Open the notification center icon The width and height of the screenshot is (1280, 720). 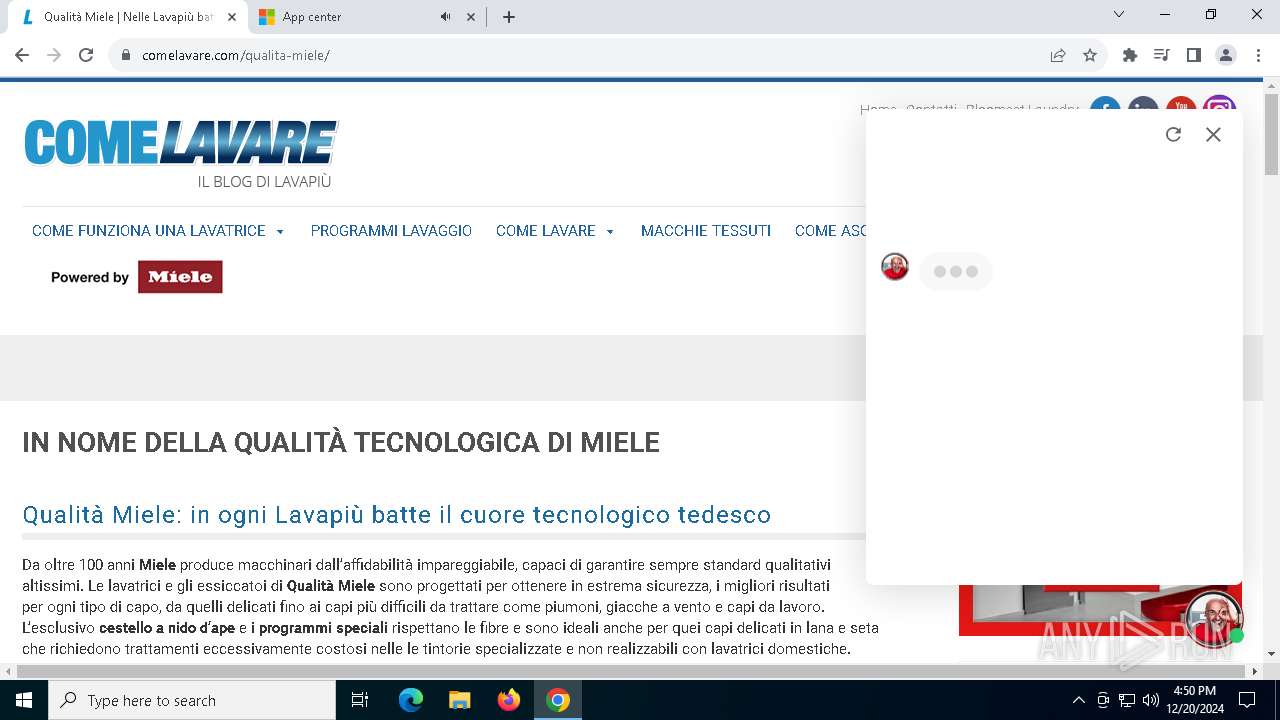(1247, 700)
